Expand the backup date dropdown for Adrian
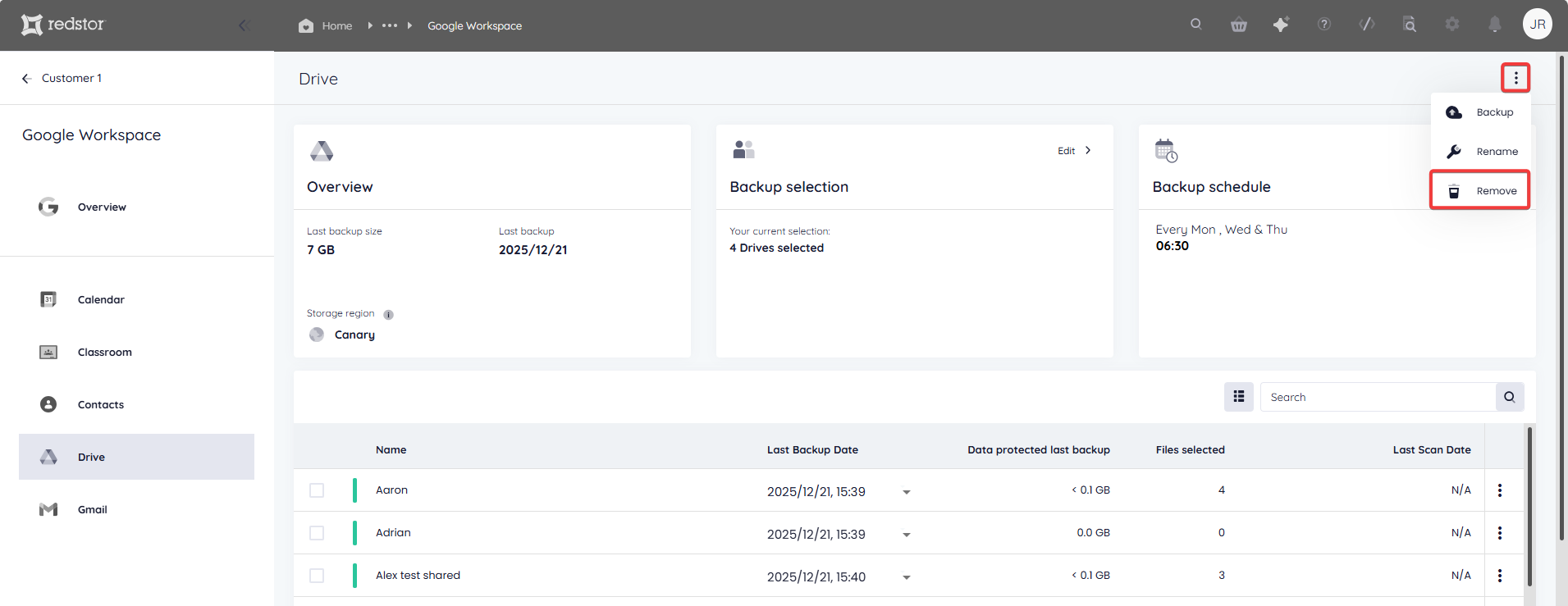This screenshot has width=1568, height=606. tap(907, 535)
